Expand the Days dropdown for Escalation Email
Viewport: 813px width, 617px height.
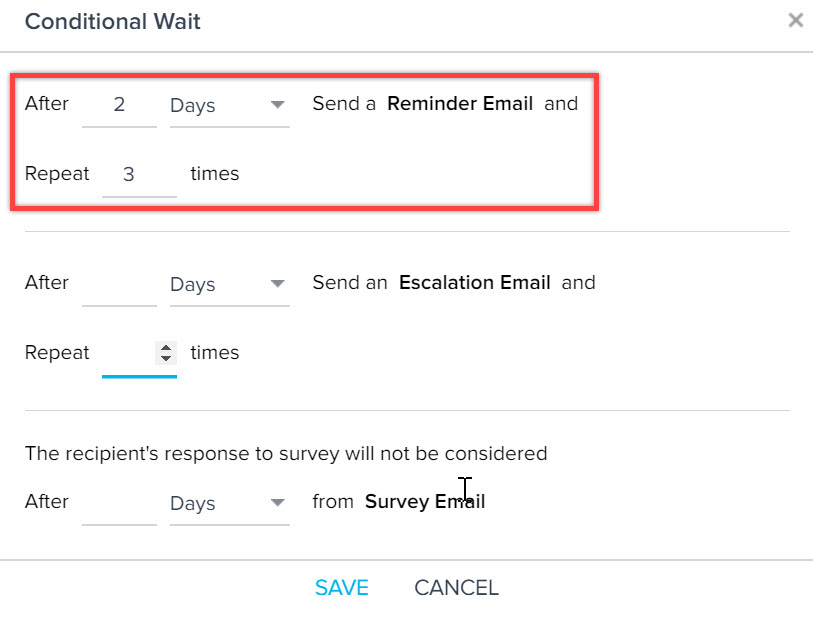click(229, 284)
